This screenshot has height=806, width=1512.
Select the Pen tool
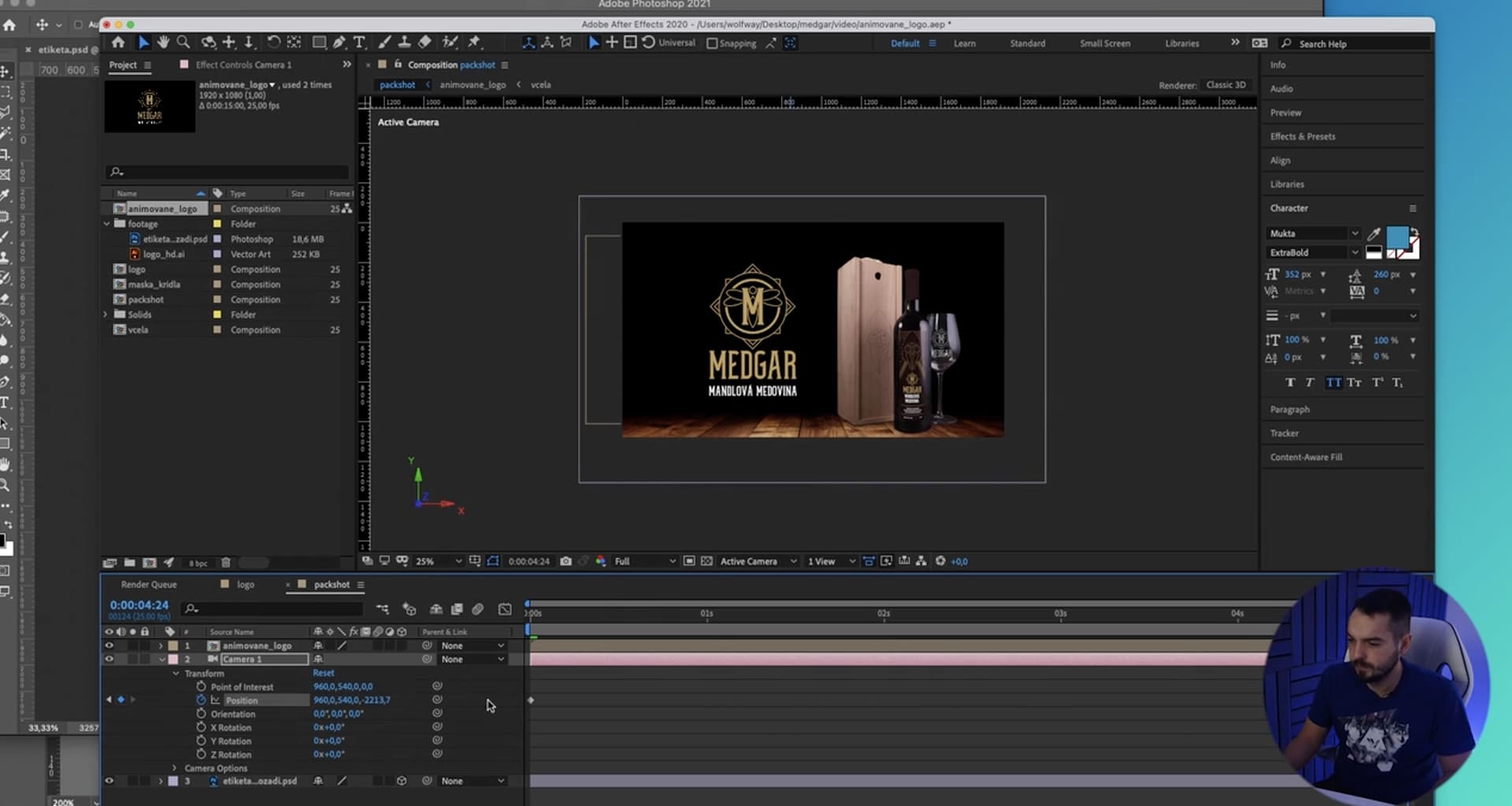(339, 43)
